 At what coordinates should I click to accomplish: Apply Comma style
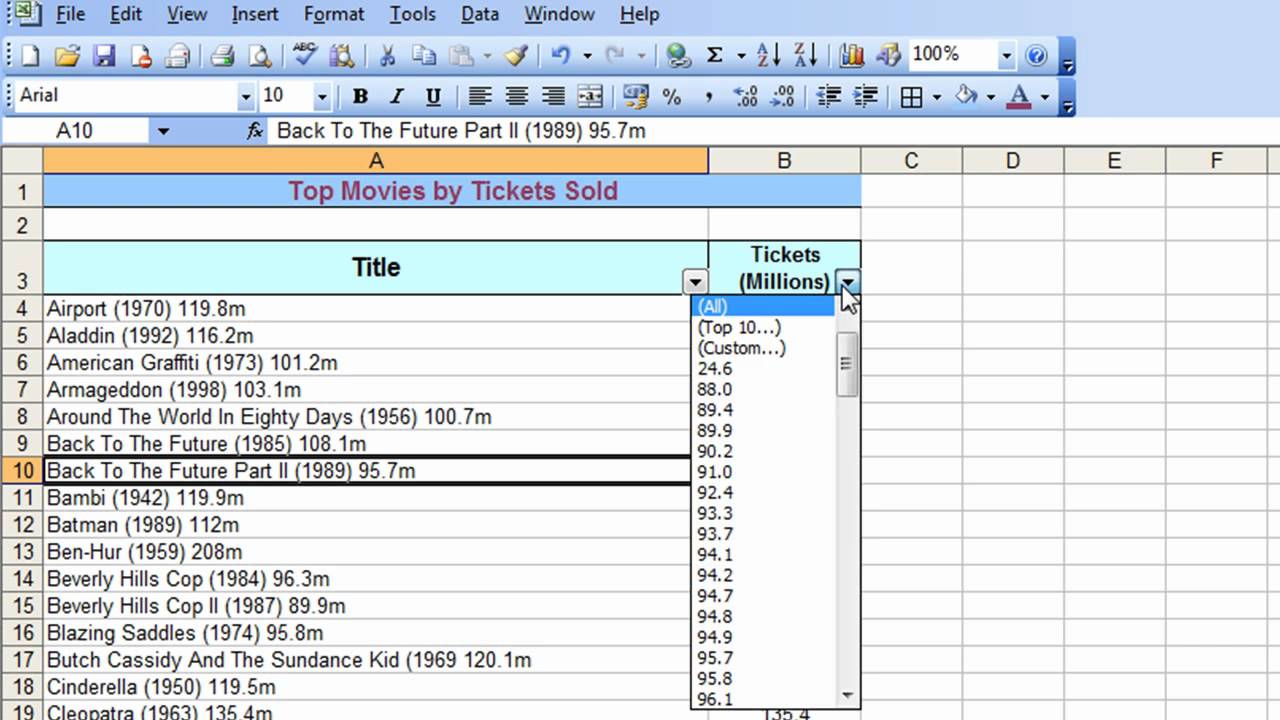pos(708,97)
